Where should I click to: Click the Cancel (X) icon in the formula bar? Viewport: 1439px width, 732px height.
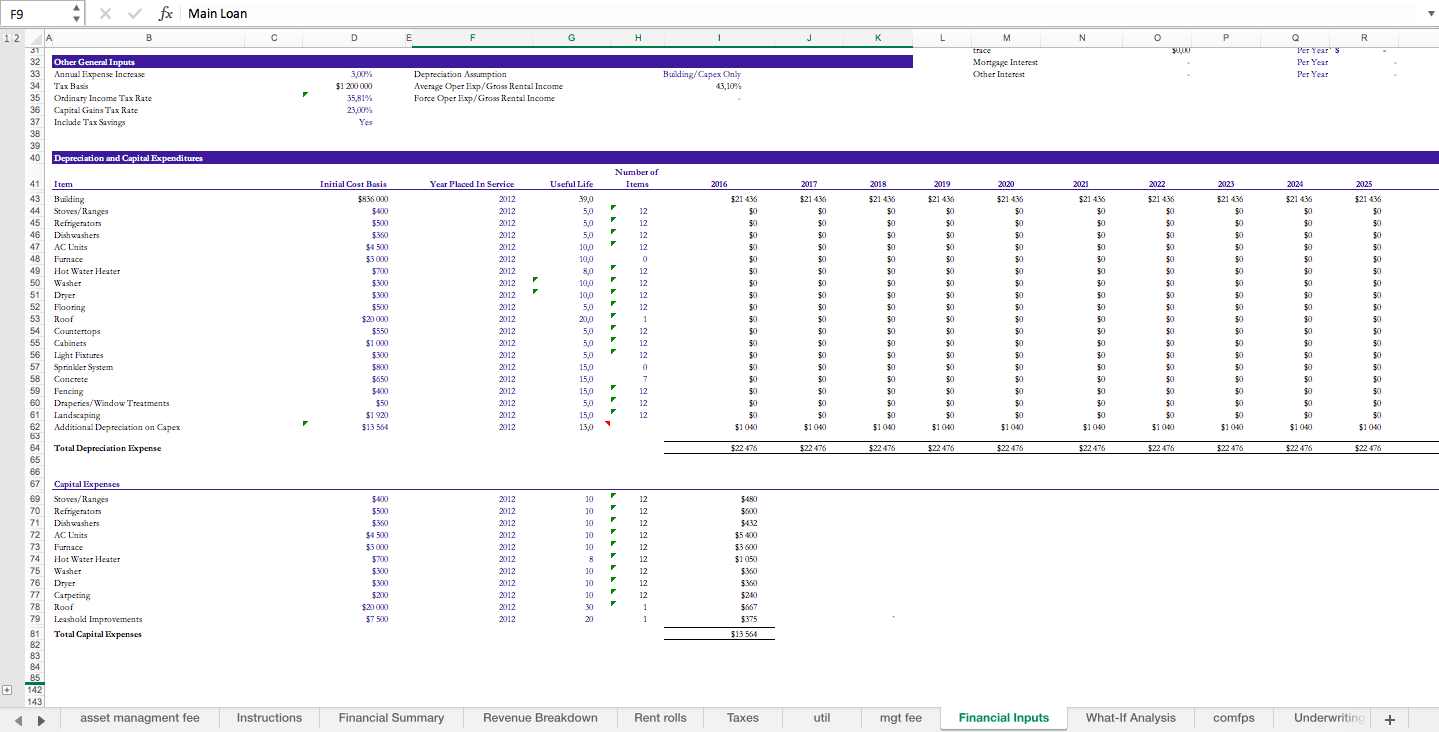(x=104, y=13)
